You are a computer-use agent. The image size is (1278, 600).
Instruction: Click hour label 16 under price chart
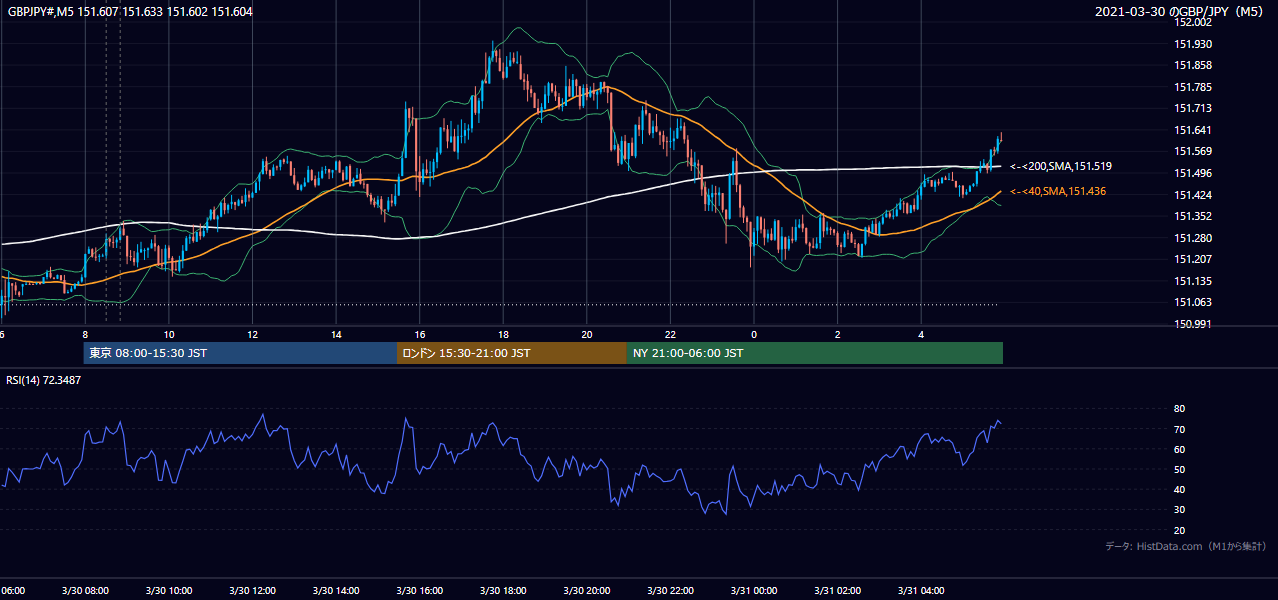click(x=420, y=334)
